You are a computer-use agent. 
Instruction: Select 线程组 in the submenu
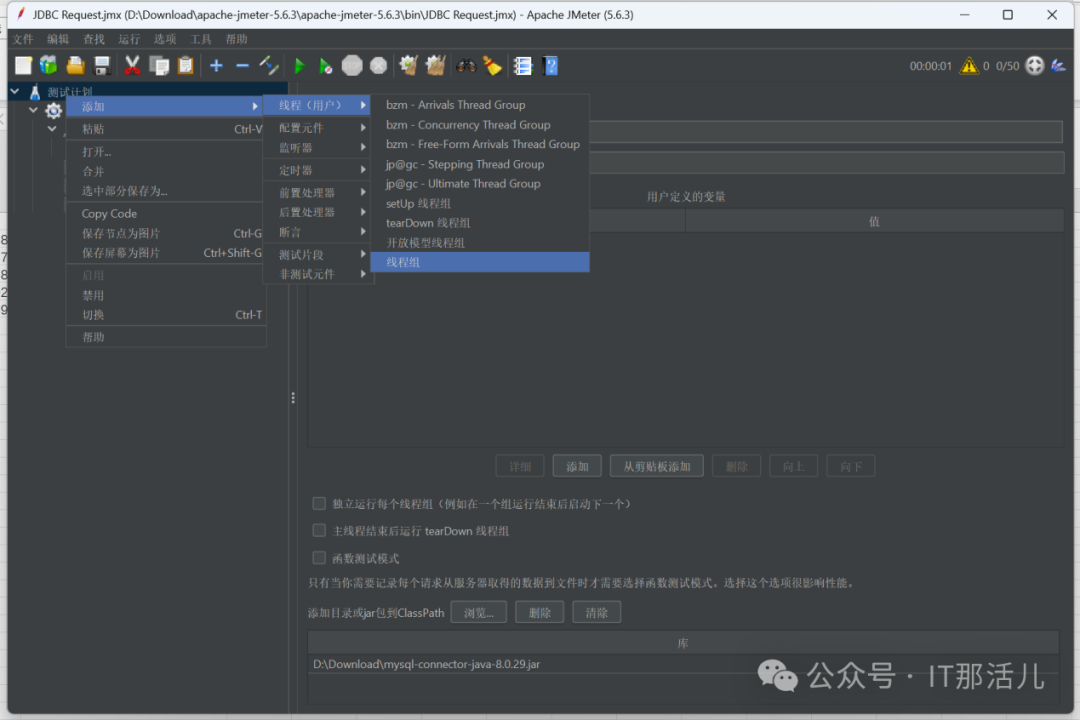480,262
